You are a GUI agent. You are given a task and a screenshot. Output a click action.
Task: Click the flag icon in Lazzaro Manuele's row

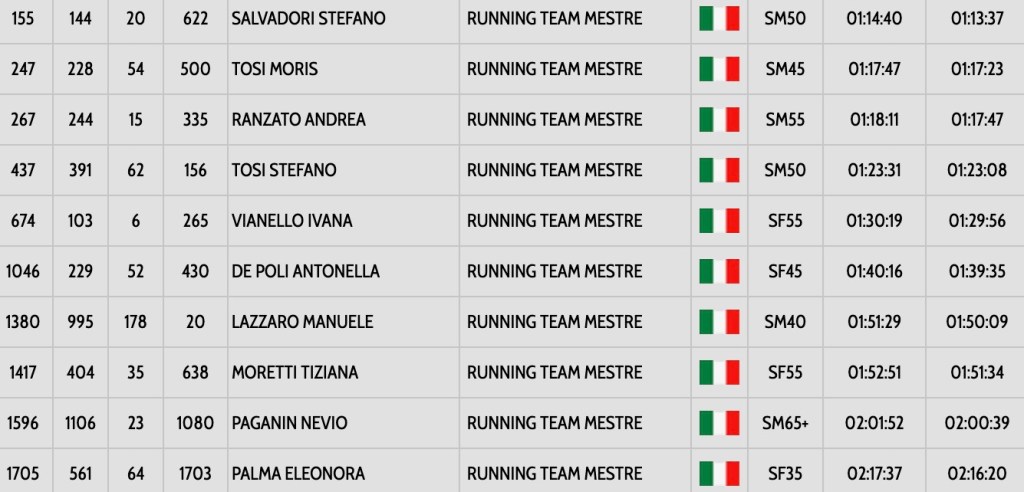click(719, 322)
